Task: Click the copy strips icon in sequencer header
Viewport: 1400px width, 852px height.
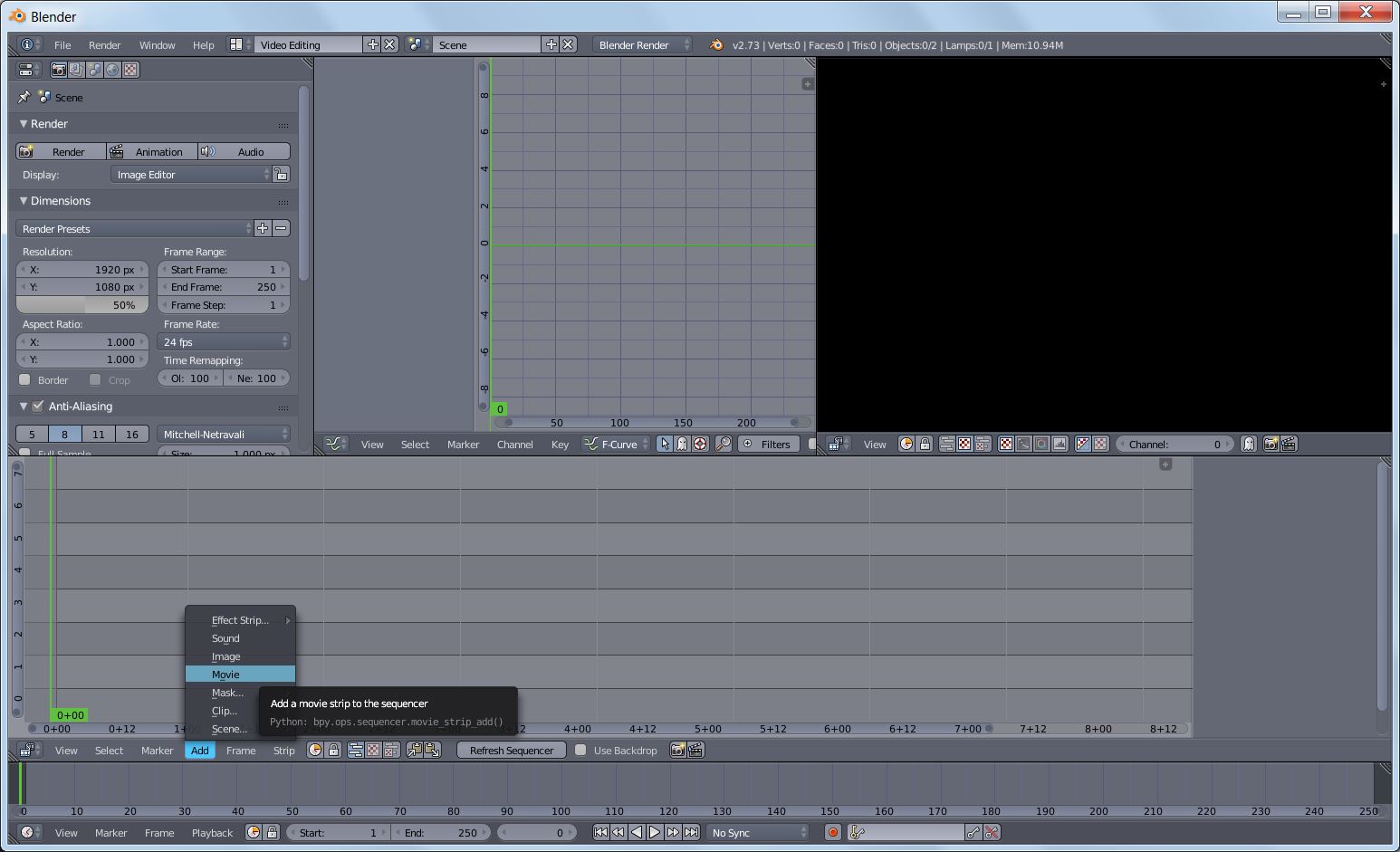Action: [x=415, y=750]
